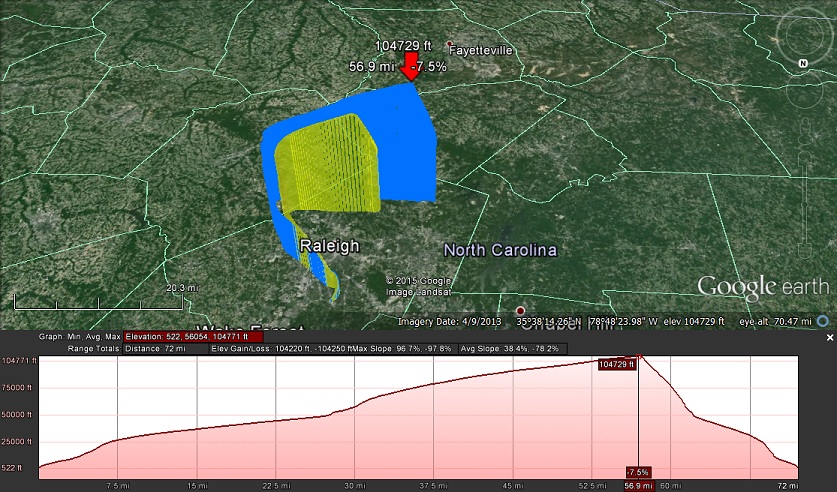Click the Fayetteville placemark dot
This screenshot has width=837, height=492.
450,42
